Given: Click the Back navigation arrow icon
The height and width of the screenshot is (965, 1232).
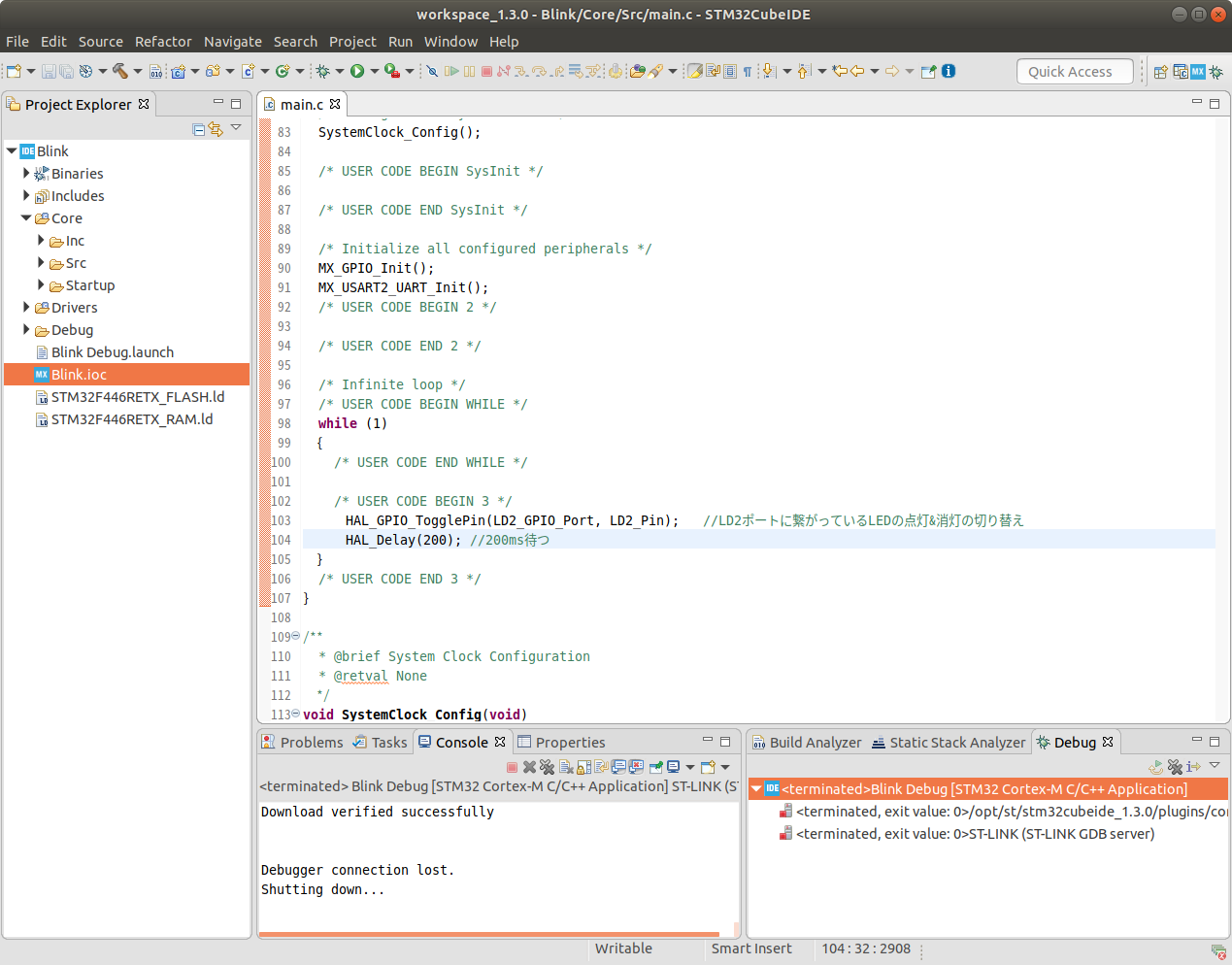Looking at the screenshot, I should click(857, 71).
